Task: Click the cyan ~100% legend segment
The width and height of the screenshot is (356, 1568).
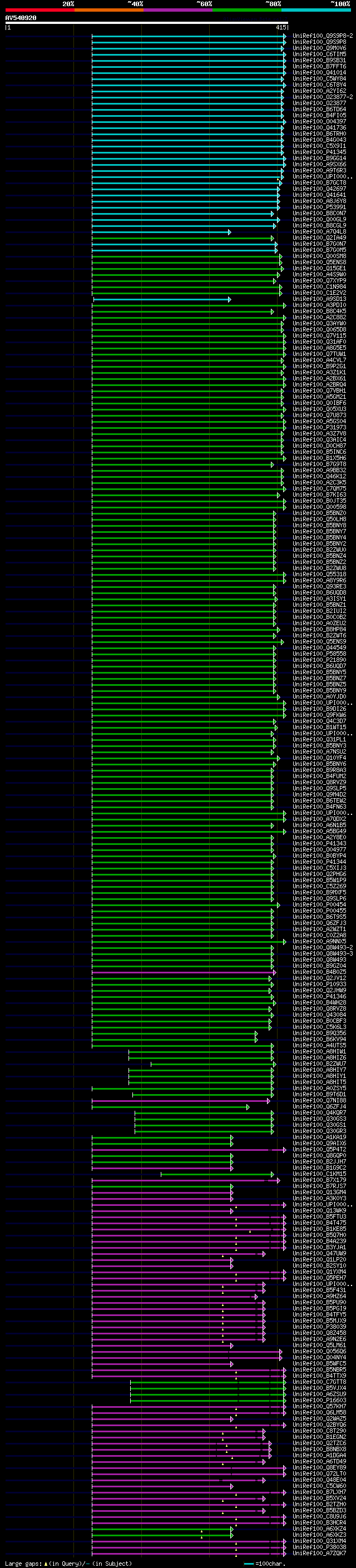Action: point(317,11)
